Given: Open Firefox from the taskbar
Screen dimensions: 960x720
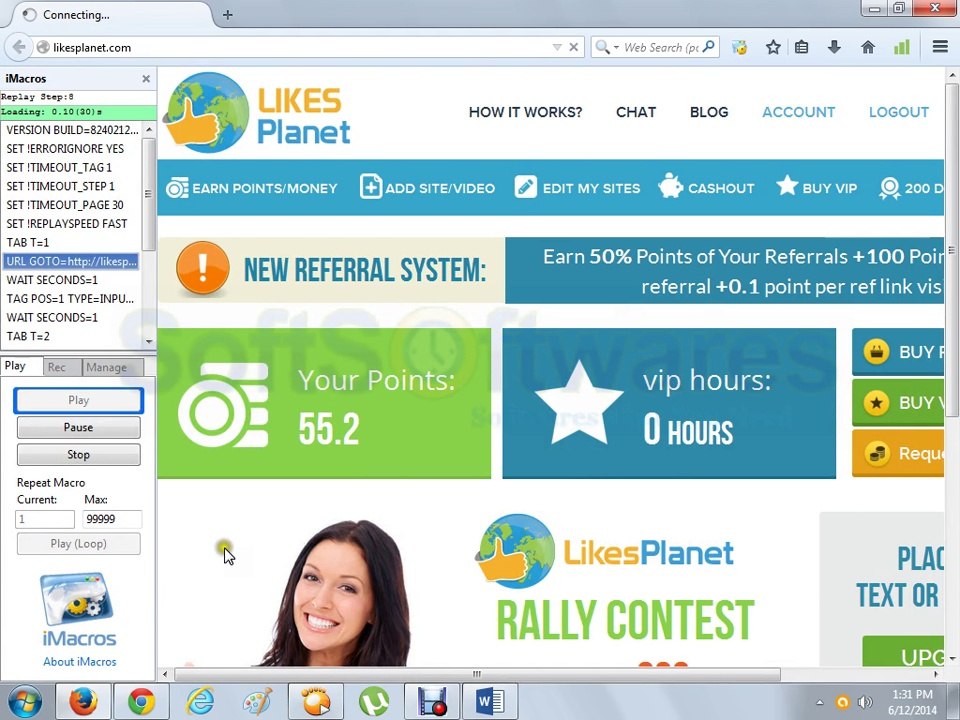Looking at the screenshot, I should click(x=83, y=702).
